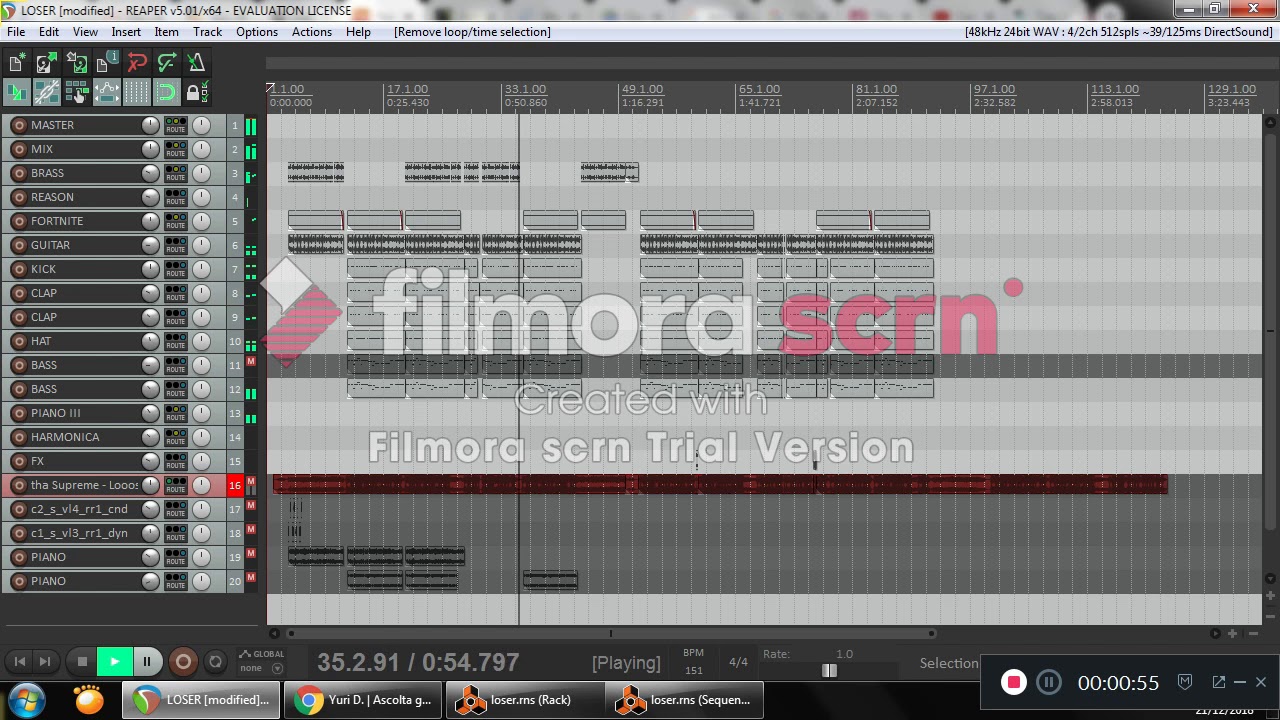Toggle auto-crossfade toolbar icon

point(16,93)
